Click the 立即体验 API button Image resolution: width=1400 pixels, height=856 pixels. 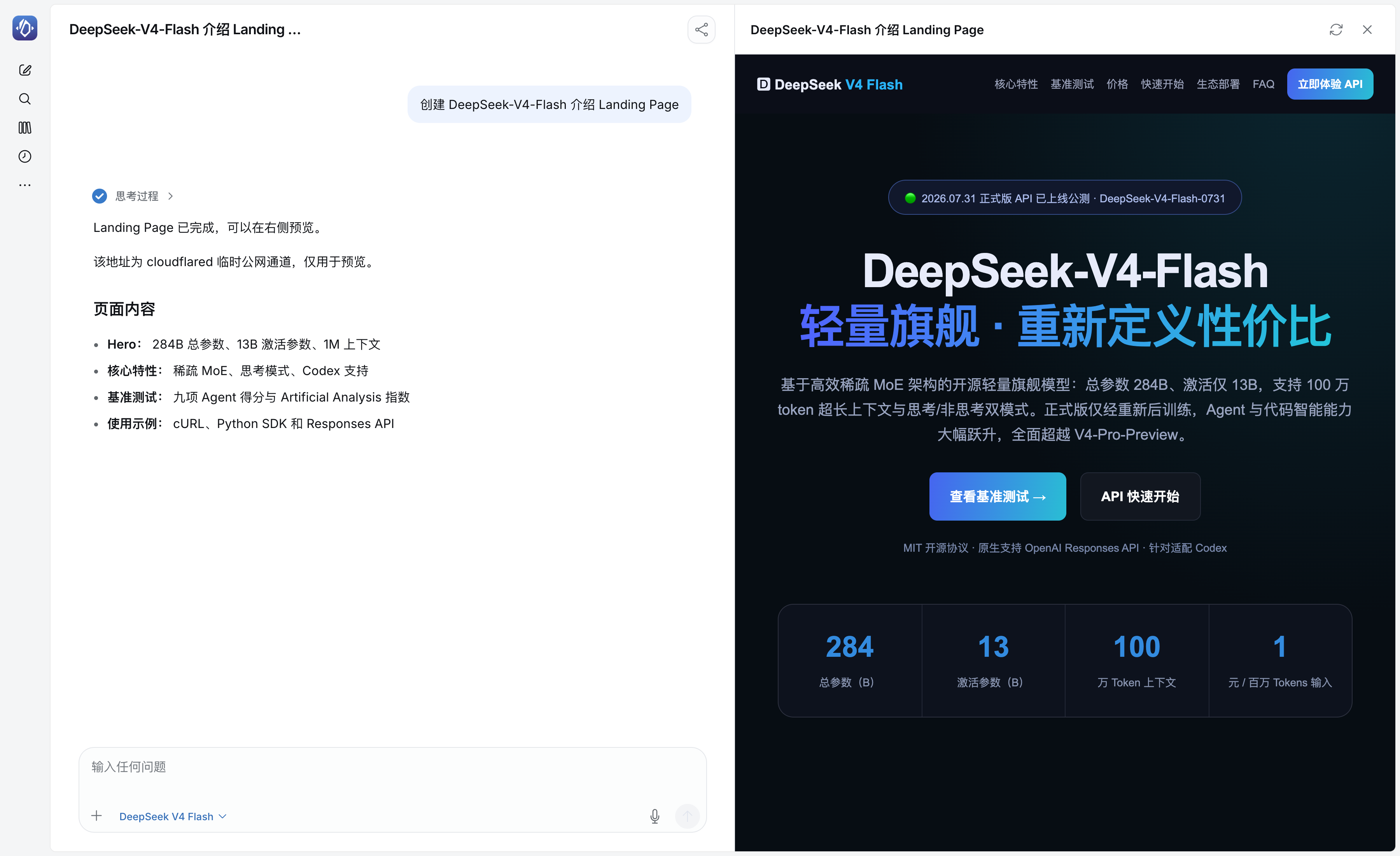(x=1330, y=84)
